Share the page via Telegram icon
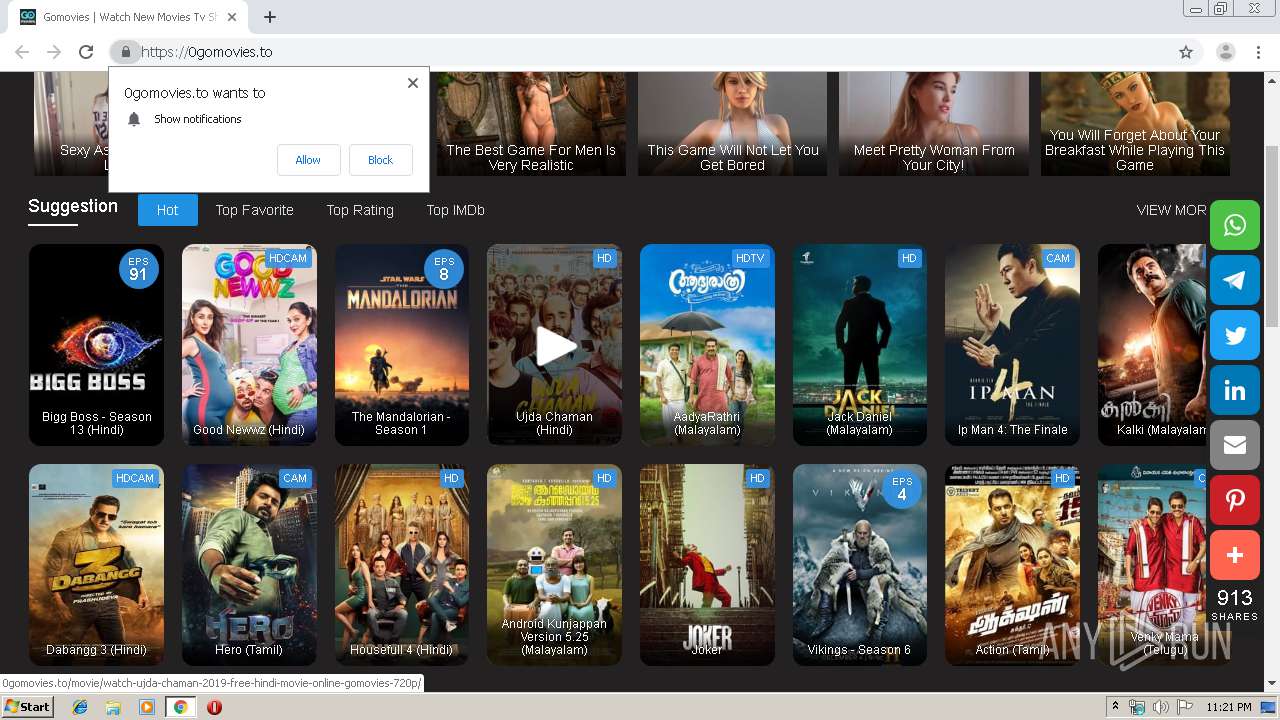Viewport: 1280px width, 720px height. [x=1235, y=281]
